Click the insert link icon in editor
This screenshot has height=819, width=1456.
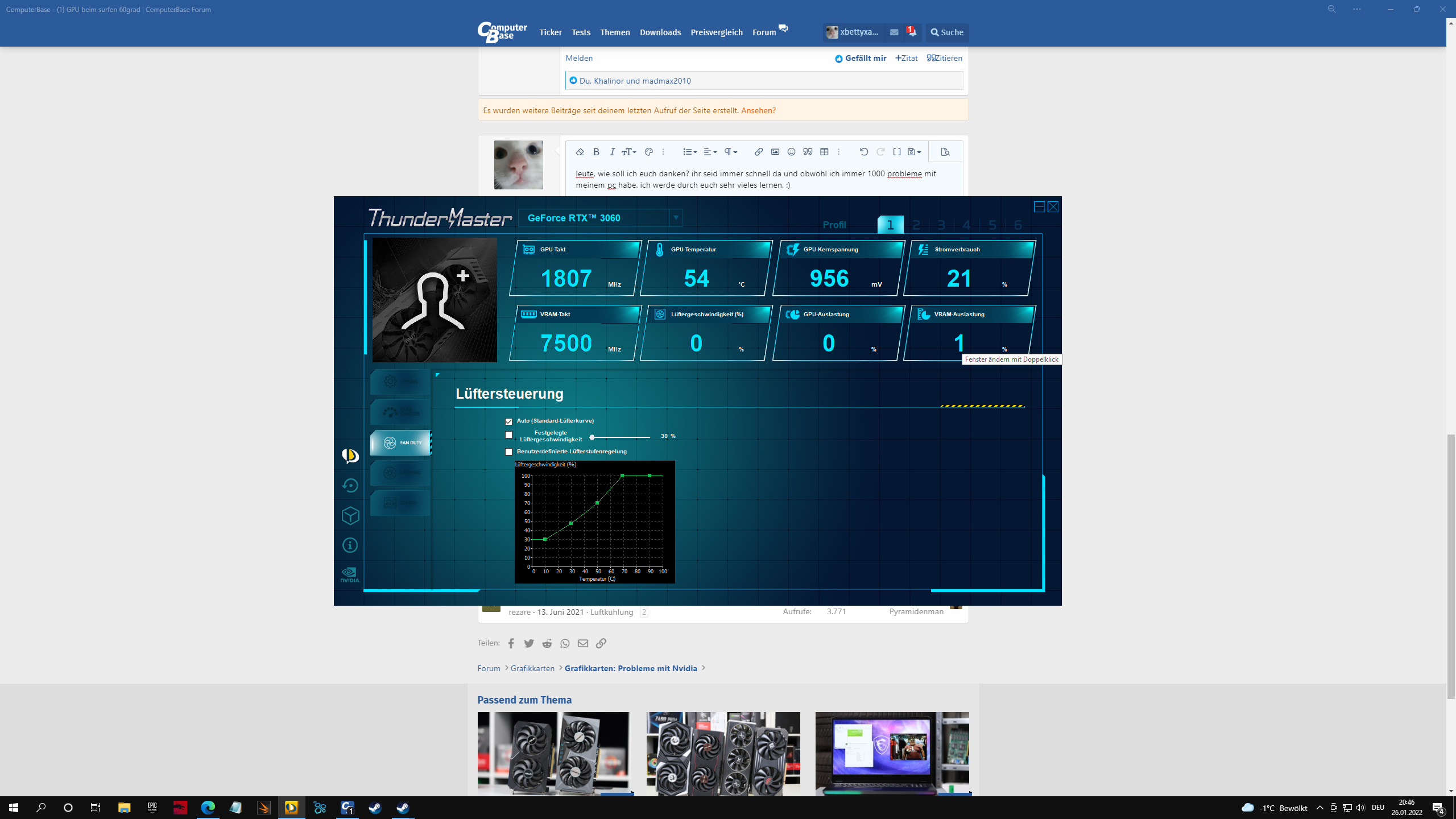click(758, 152)
